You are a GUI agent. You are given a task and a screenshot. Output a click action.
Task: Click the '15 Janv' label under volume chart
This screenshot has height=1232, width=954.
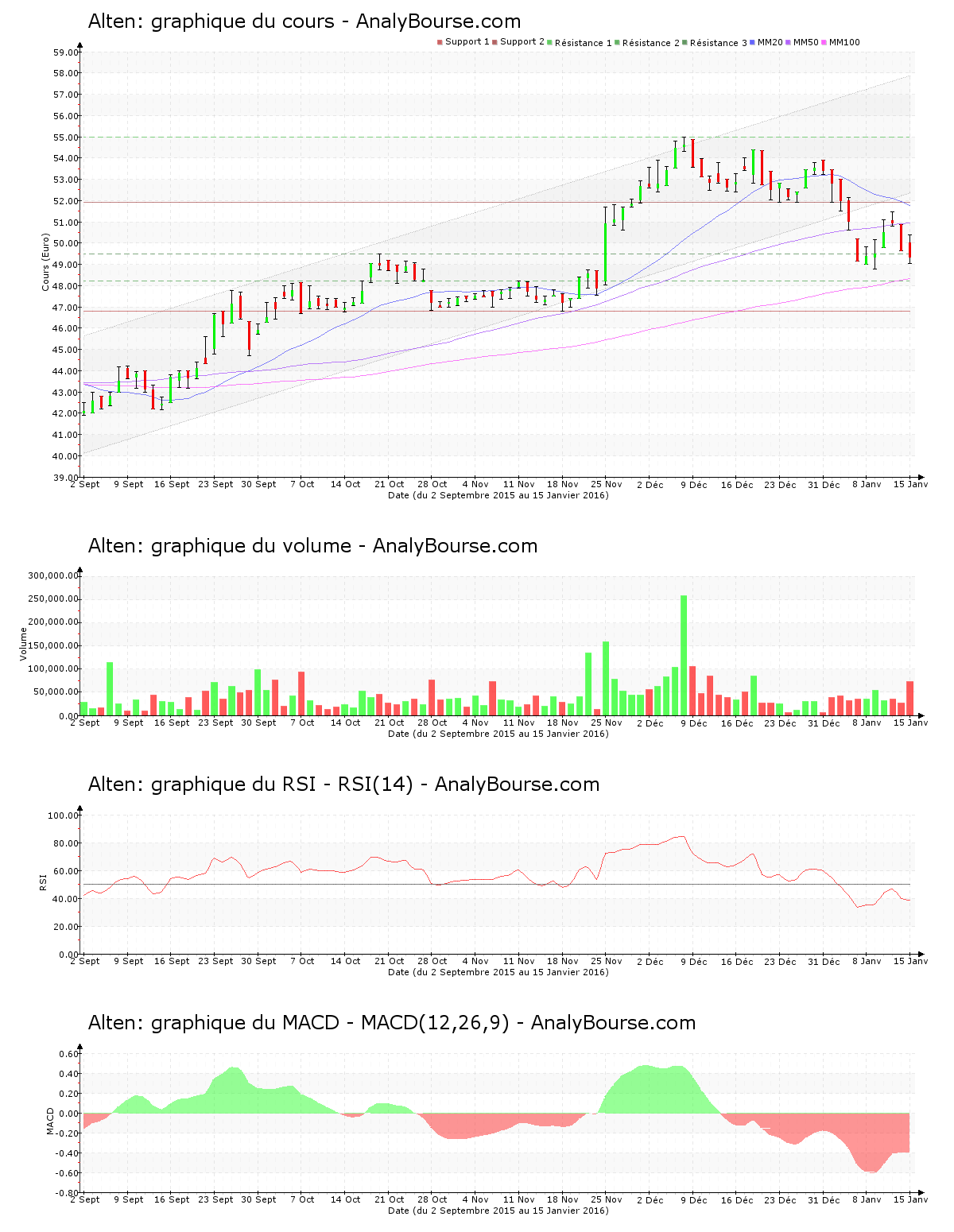910,723
